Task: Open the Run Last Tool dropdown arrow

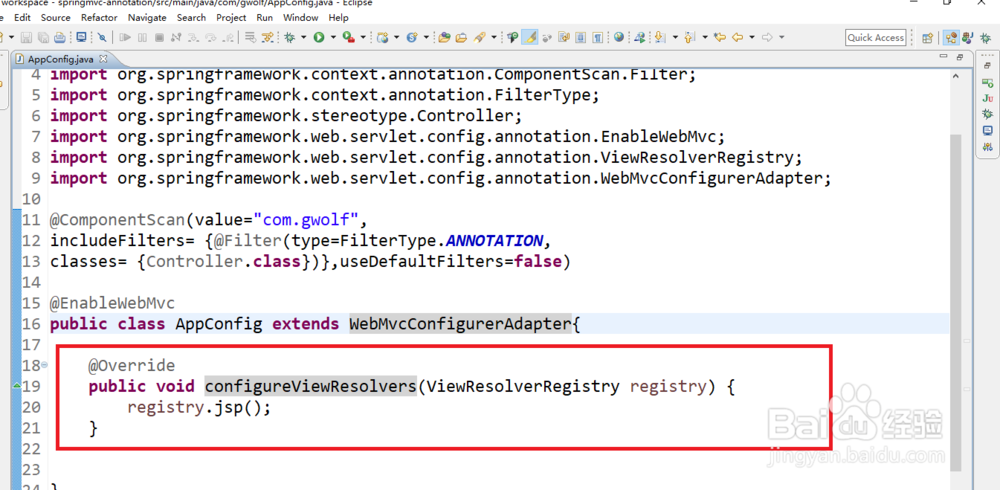Action: 363,38
